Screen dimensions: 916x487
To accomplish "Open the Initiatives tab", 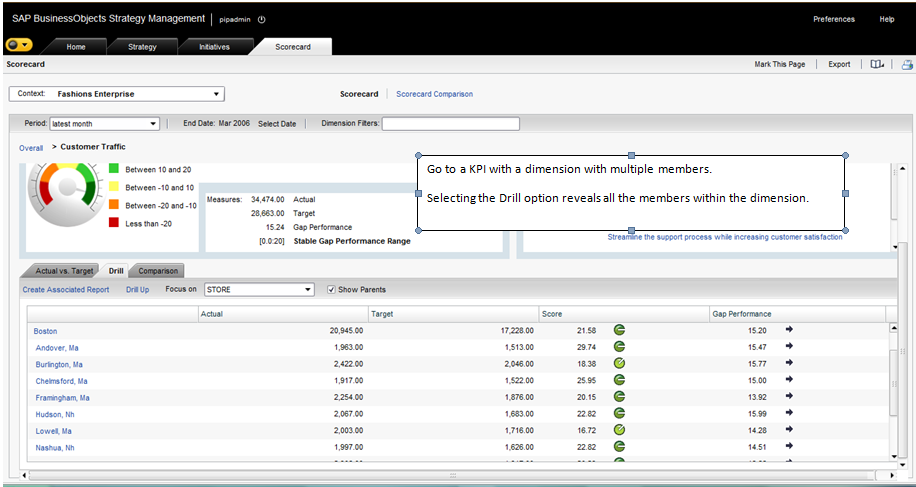I will coord(214,47).
